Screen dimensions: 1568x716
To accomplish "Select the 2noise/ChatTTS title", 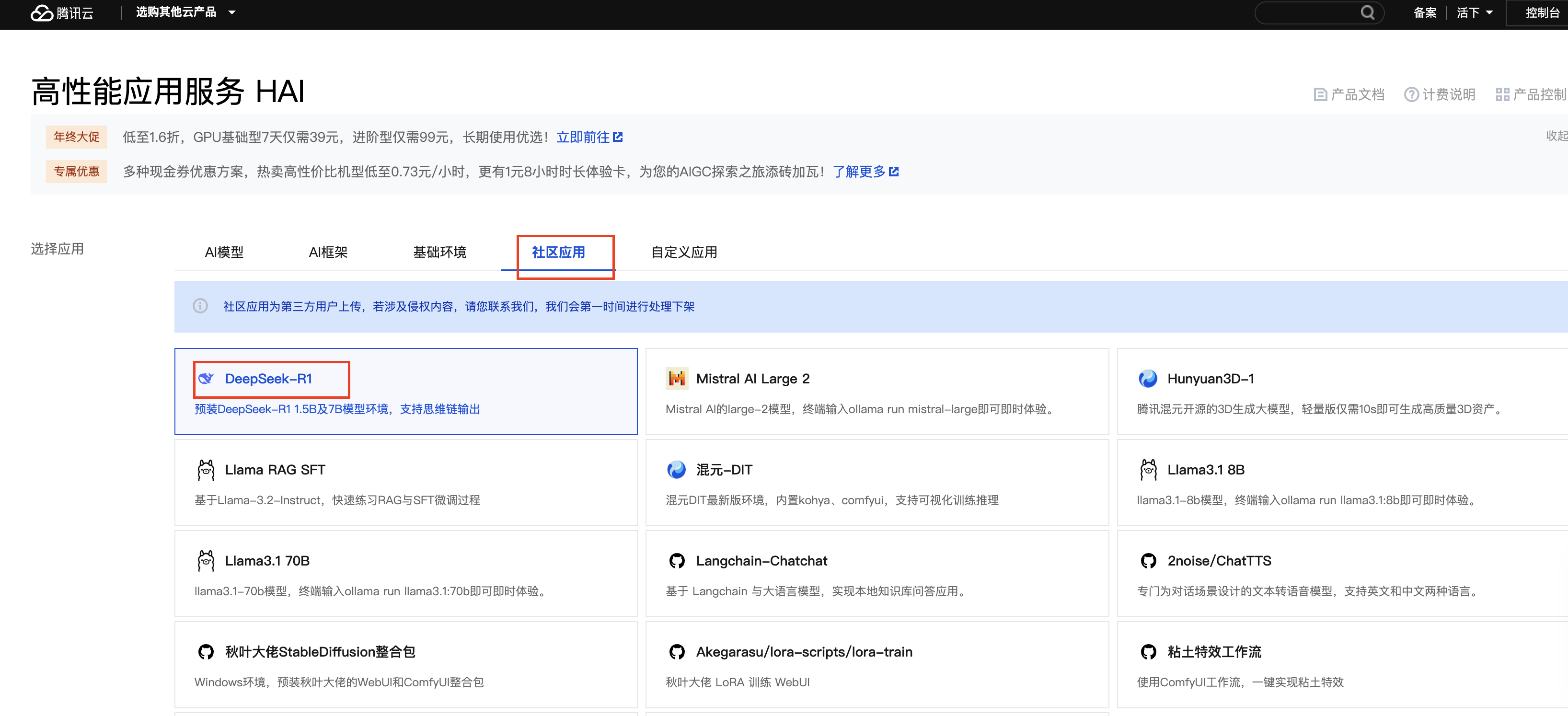I will pos(1219,561).
